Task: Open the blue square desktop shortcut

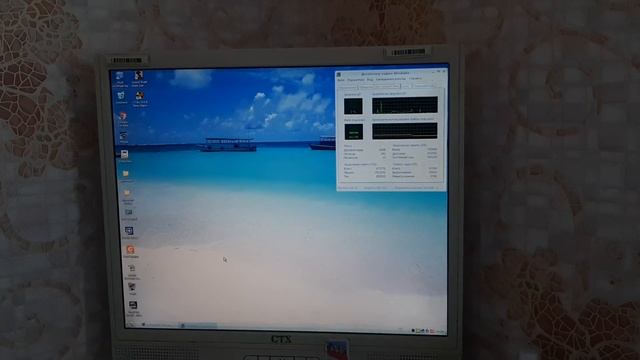Action: pos(129,231)
